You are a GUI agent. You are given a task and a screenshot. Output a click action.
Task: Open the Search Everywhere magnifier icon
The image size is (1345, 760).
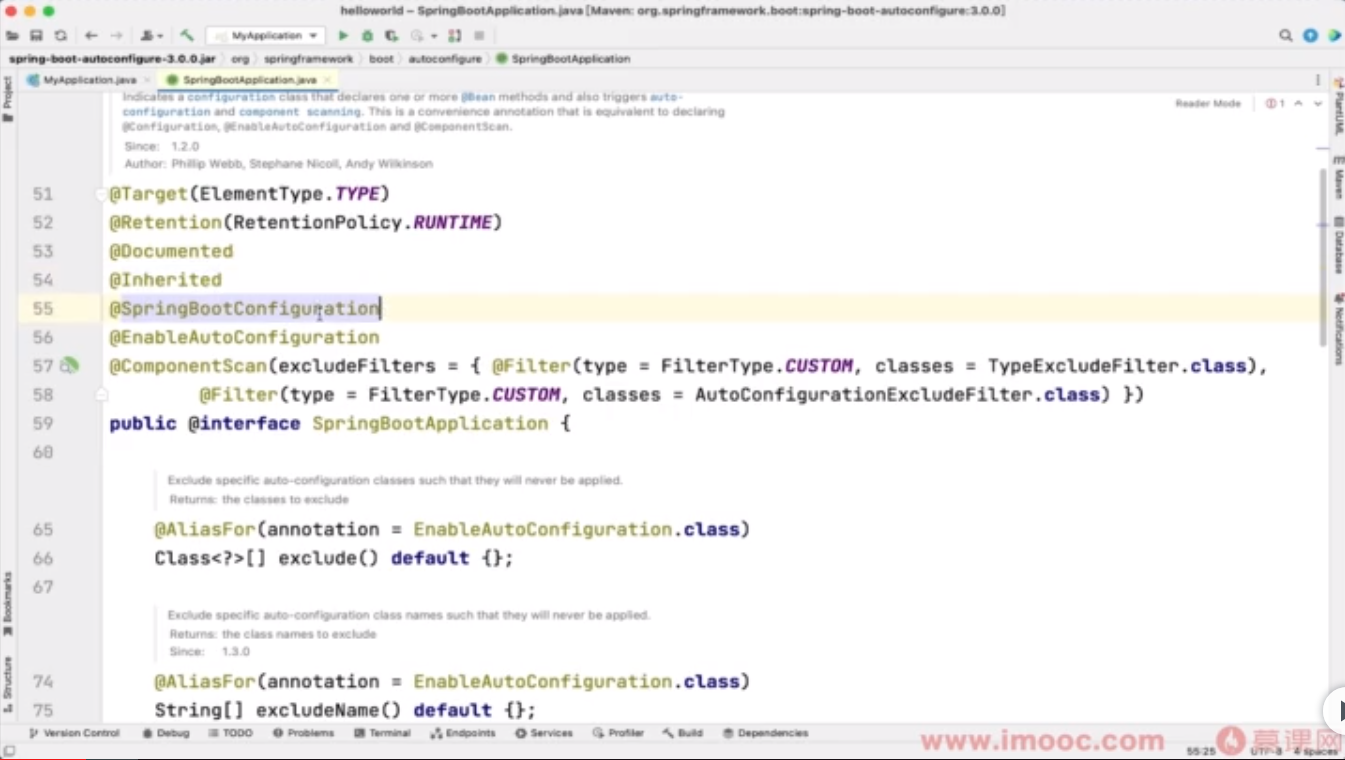pyautogui.click(x=1286, y=35)
